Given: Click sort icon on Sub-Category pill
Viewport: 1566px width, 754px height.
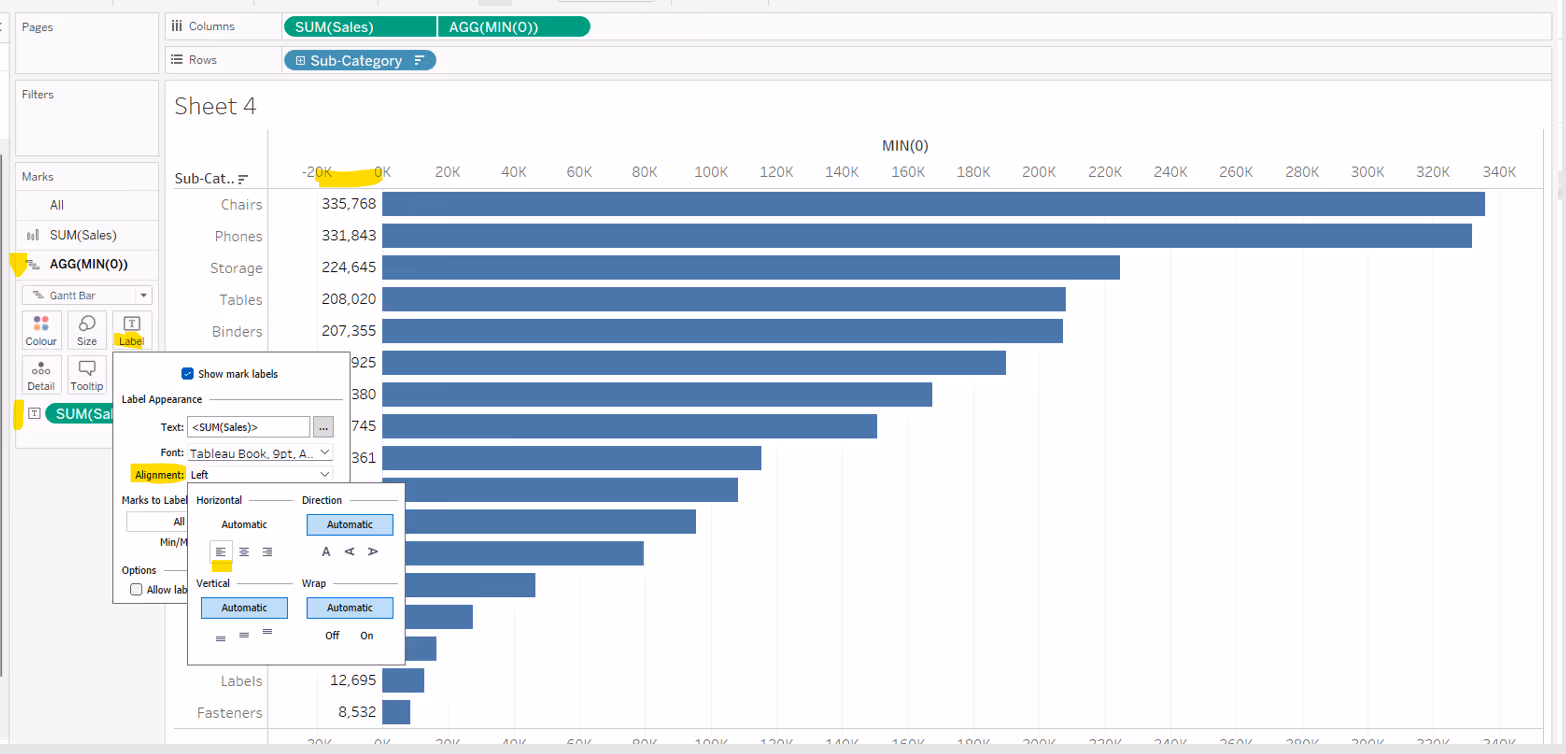Looking at the screenshot, I should (x=419, y=61).
